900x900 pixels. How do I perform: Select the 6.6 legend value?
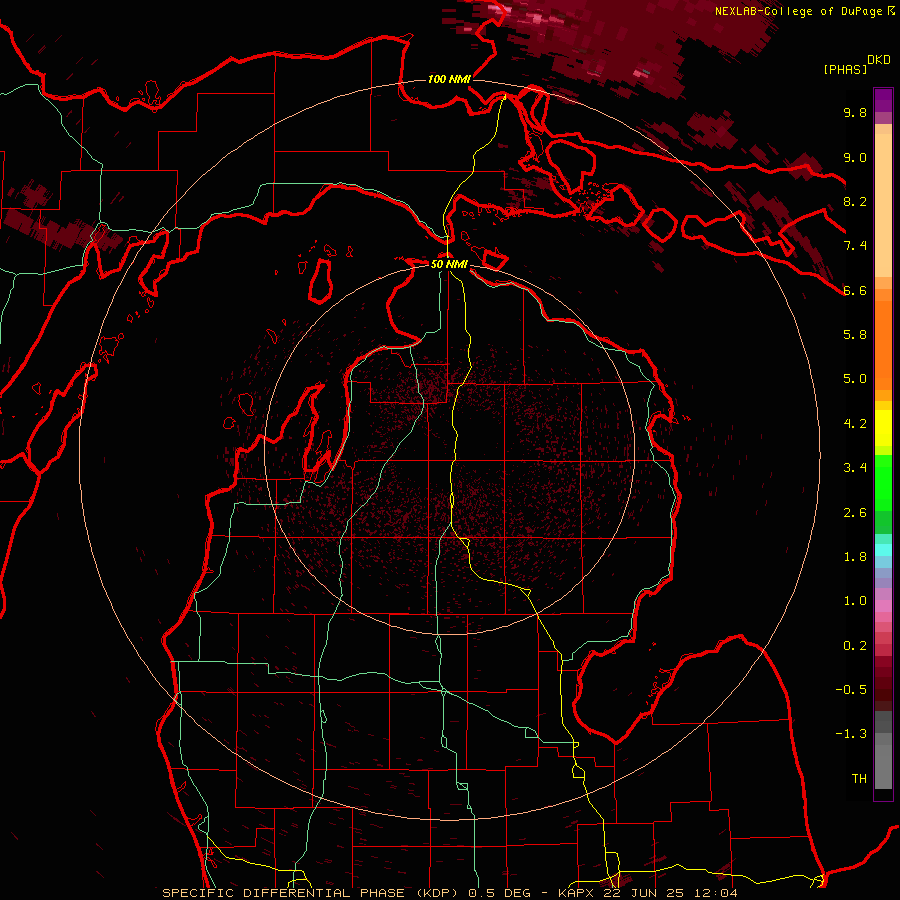tap(855, 290)
